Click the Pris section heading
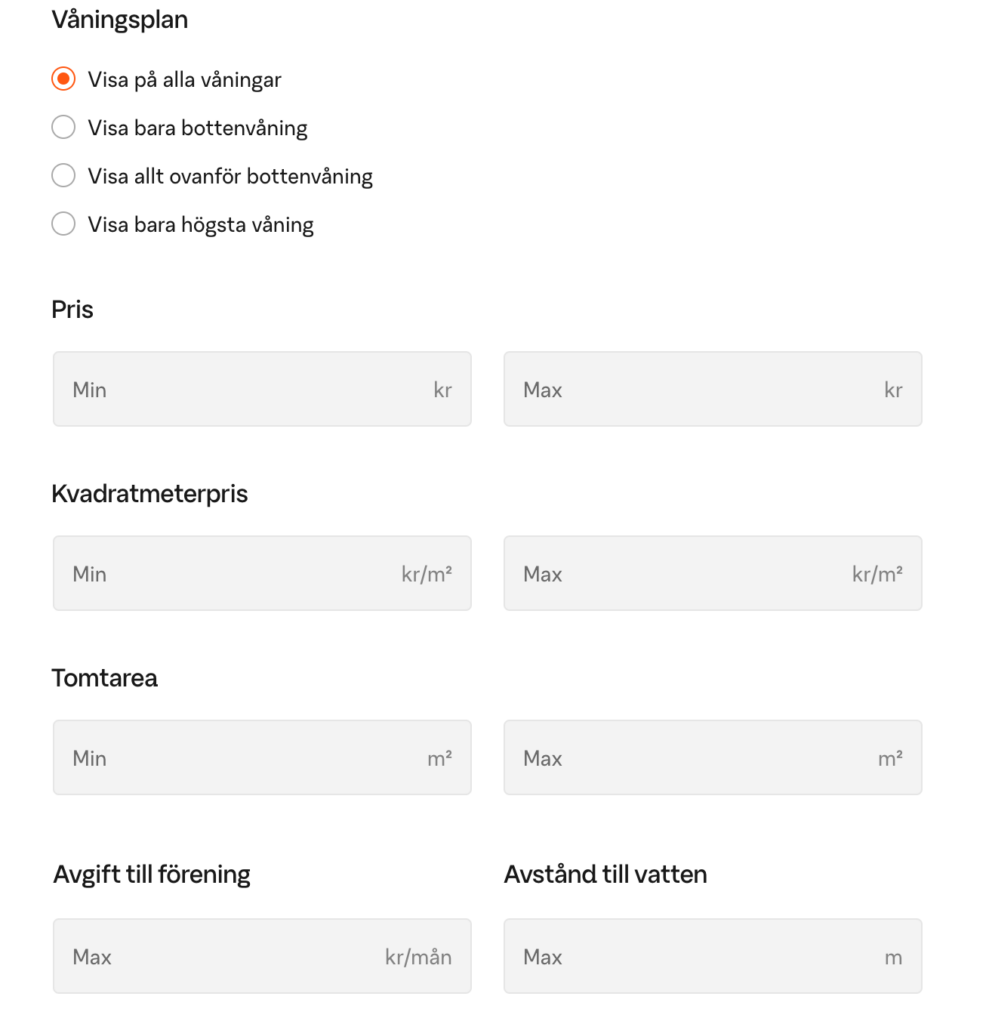This screenshot has height=1024, width=989. [x=72, y=310]
